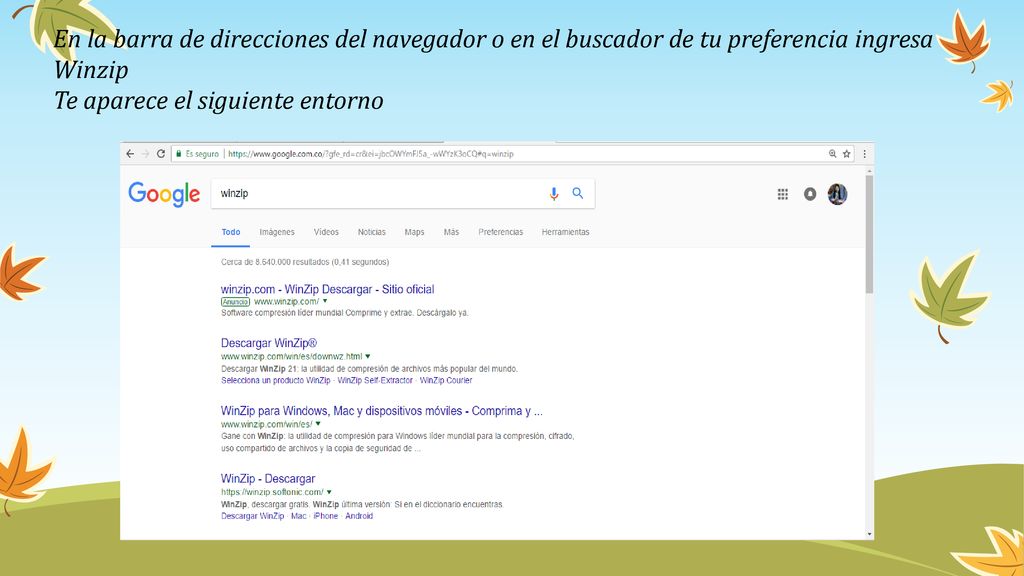Click the scrollbar up arrow
Screen dimensions: 1024x576
869,171
